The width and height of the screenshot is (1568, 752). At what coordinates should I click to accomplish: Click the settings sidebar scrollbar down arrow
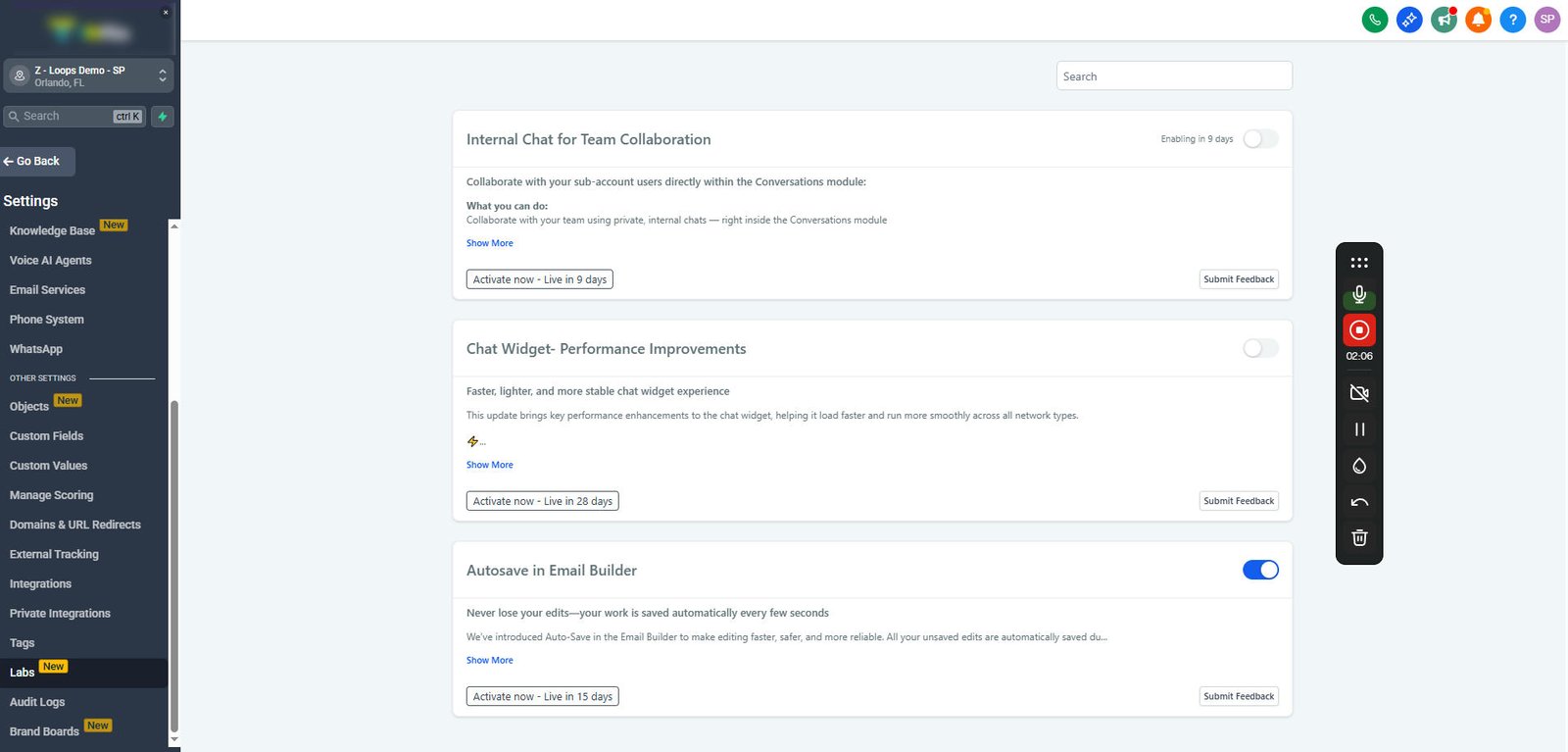174,740
